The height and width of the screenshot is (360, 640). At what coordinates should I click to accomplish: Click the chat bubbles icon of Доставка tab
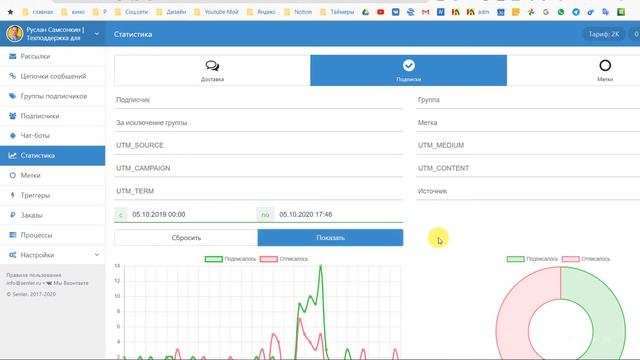212,66
